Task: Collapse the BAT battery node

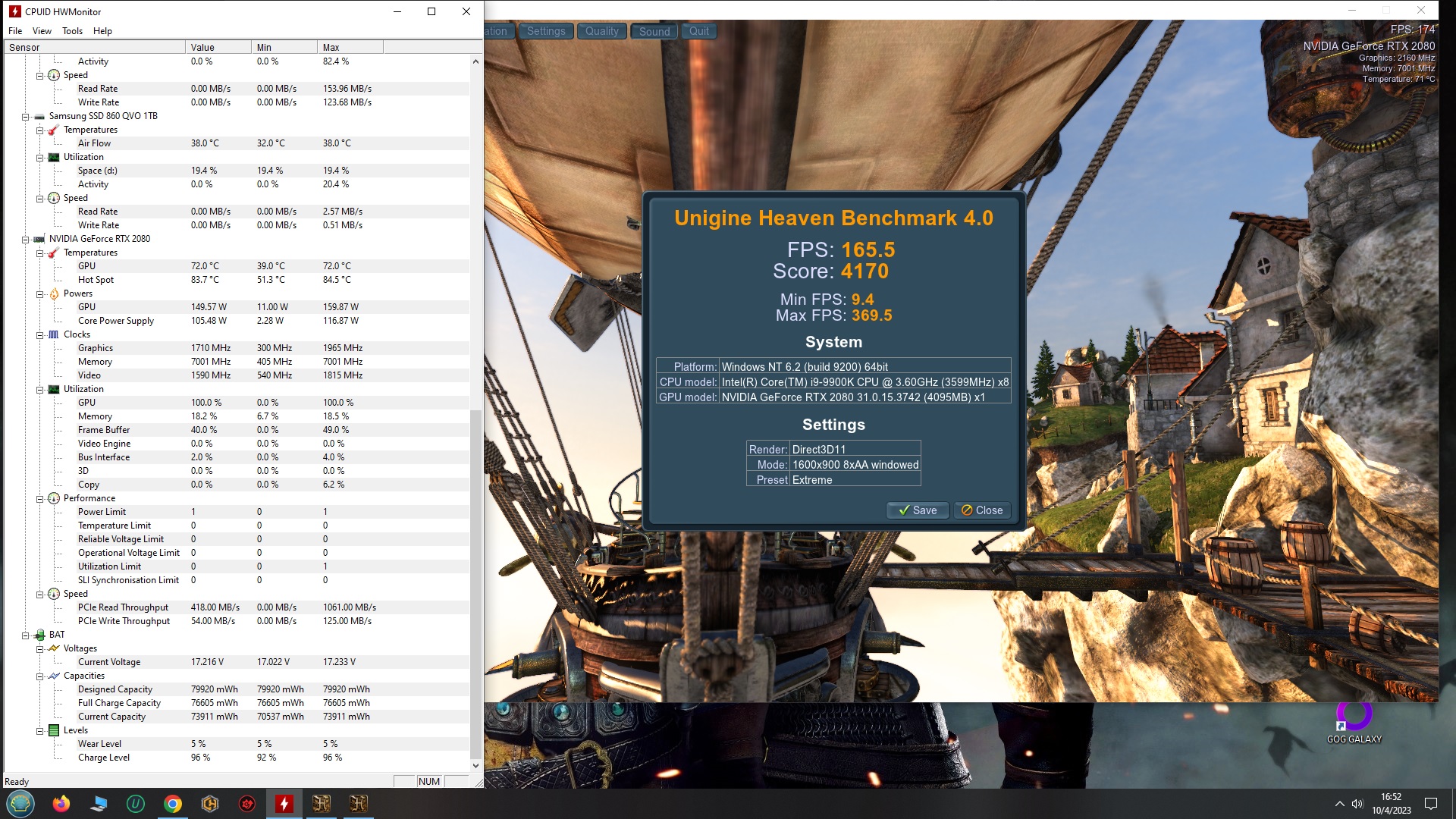Action: [x=25, y=635]
